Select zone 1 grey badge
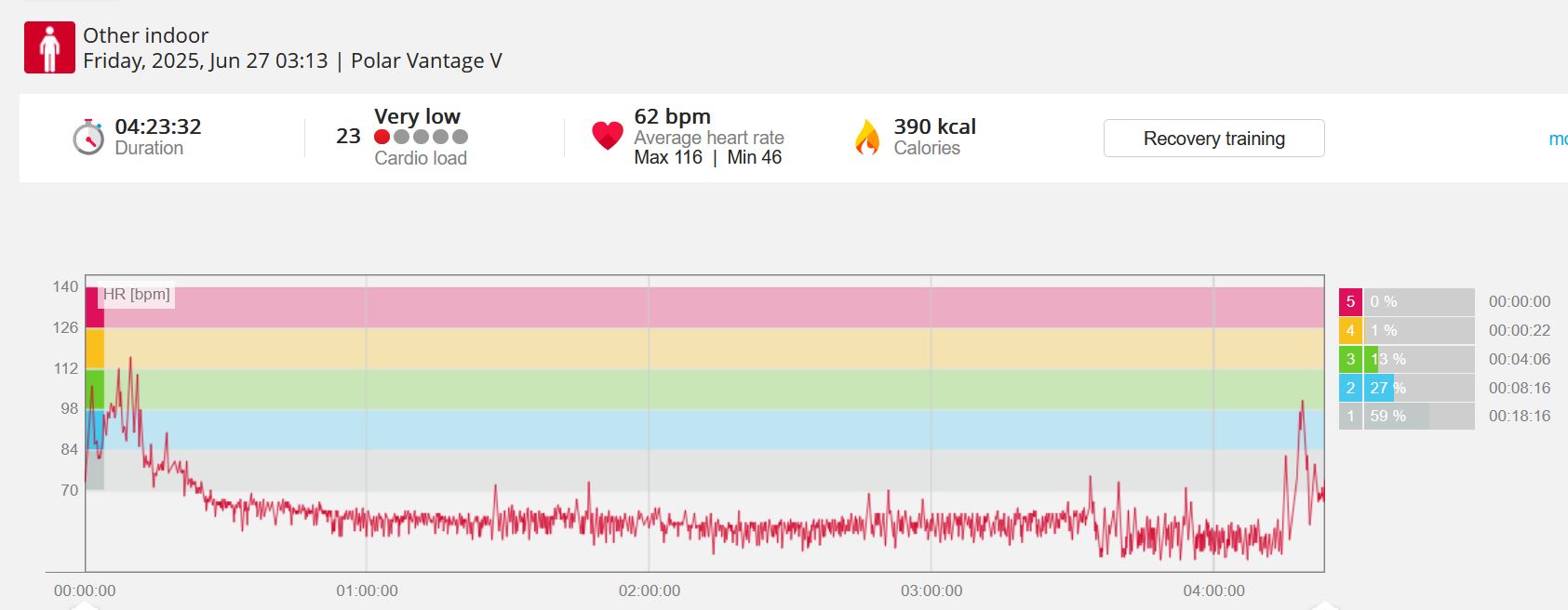This screenshot has width=1568, height=610. (1350, 416)
